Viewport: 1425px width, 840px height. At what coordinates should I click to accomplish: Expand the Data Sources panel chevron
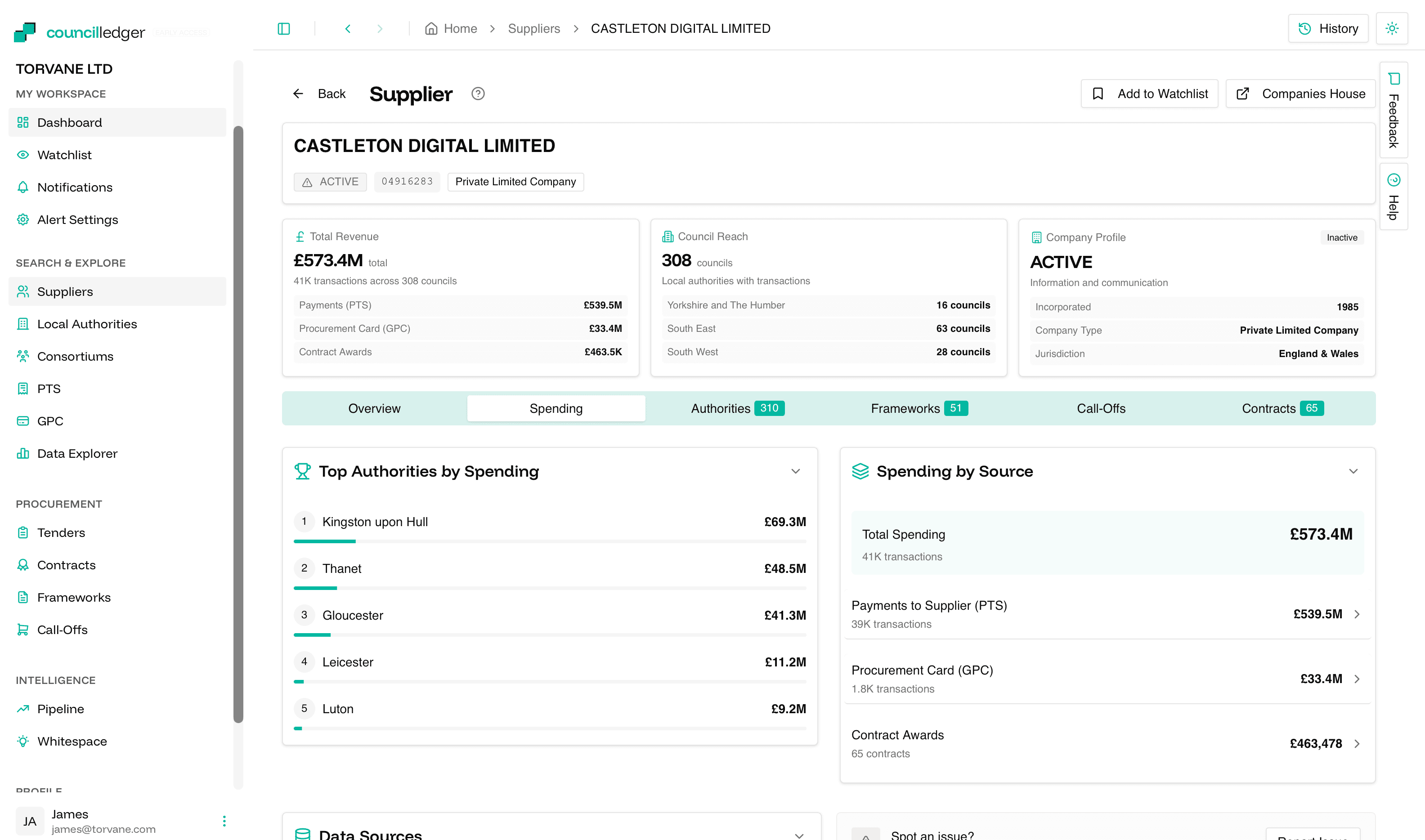pyautogui.click(x=799, y=835)
